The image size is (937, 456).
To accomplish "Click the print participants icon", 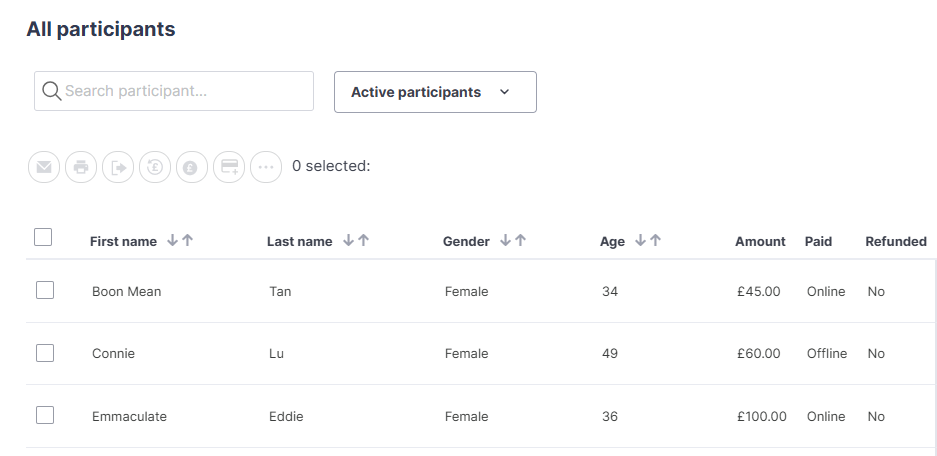I will coord(81,167).
